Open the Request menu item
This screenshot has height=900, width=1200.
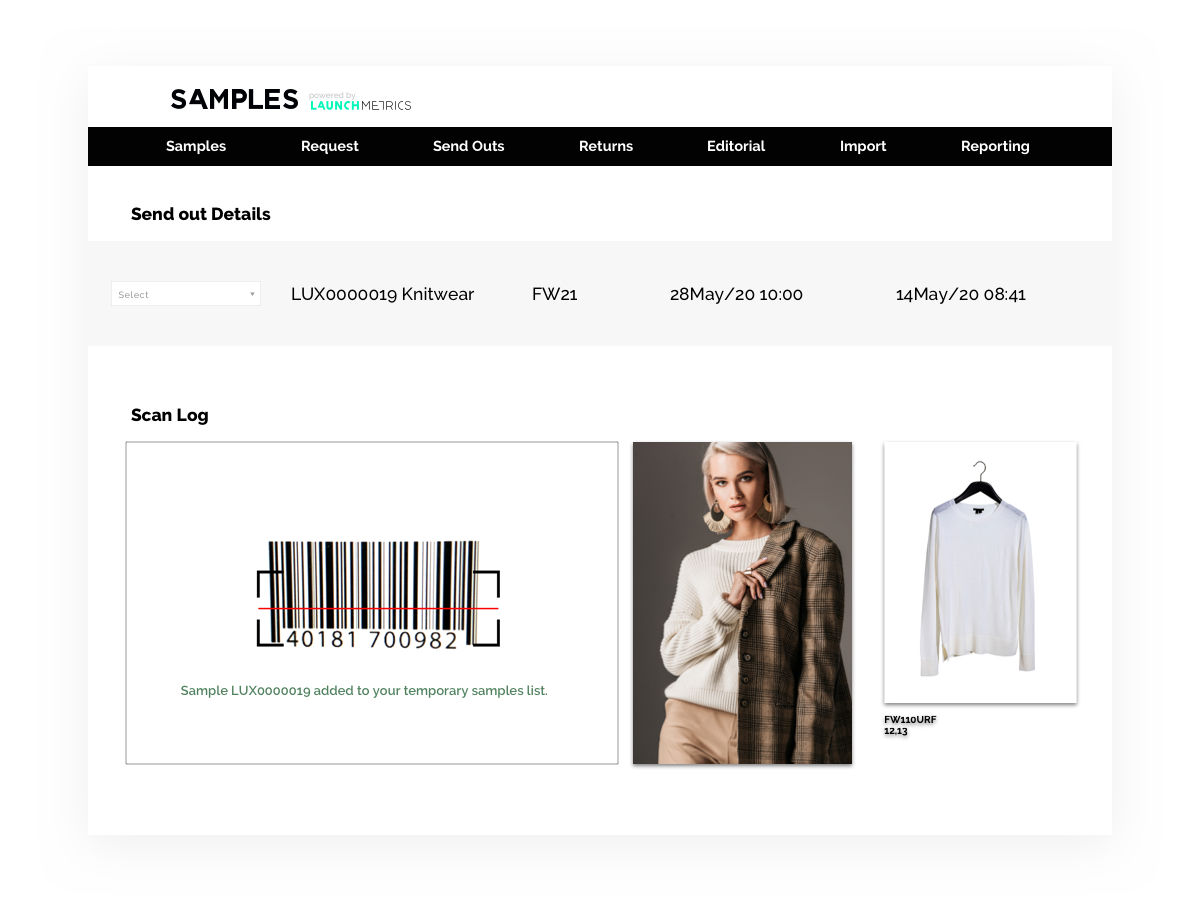tap(330, 146)
